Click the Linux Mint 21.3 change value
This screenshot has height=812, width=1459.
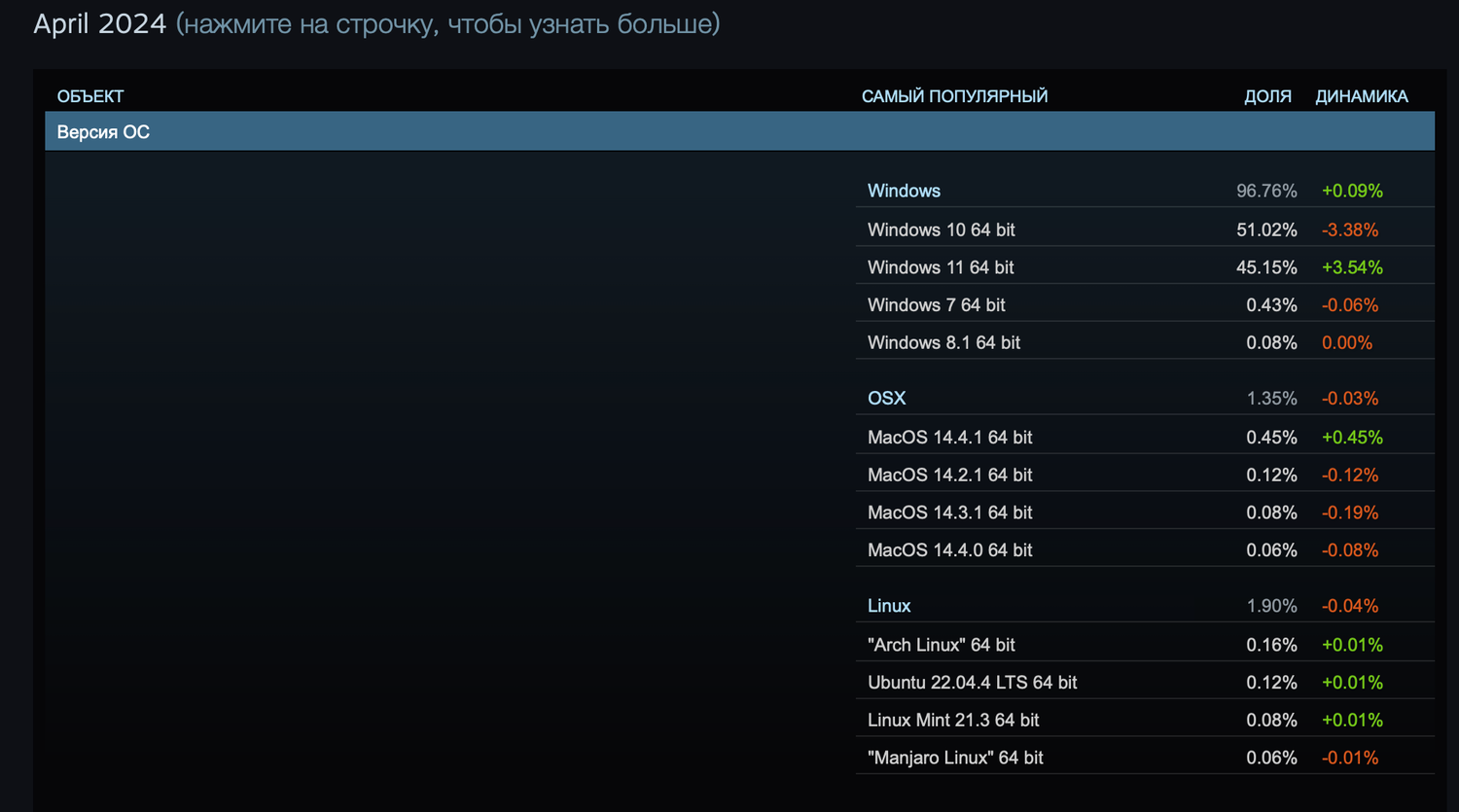point(1352,721)
